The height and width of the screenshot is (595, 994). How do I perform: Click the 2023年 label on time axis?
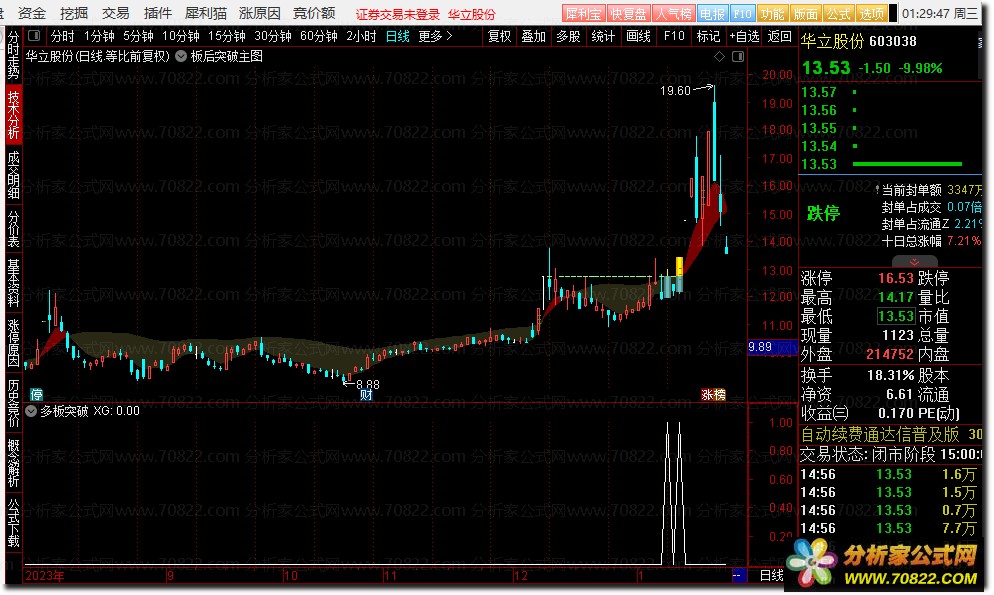click(x=44, y=576)
